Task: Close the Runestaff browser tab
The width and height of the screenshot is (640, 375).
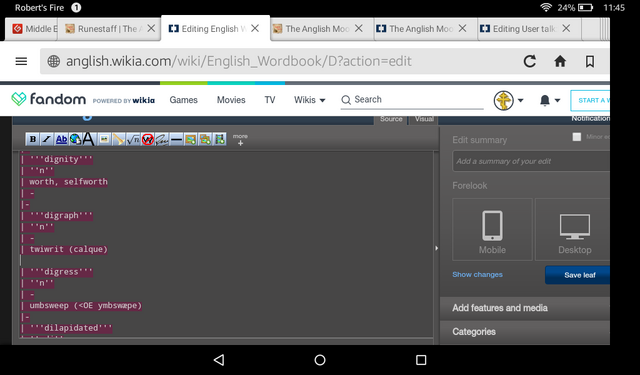Action: point(151,29)
